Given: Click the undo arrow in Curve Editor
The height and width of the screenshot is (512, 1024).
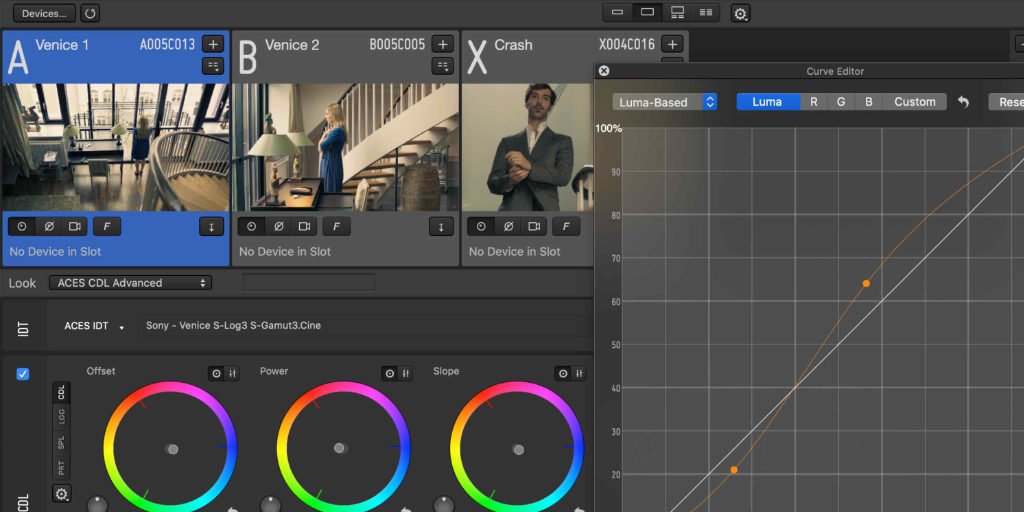Looking at the screenshot, I should click(x=963, y=102).
